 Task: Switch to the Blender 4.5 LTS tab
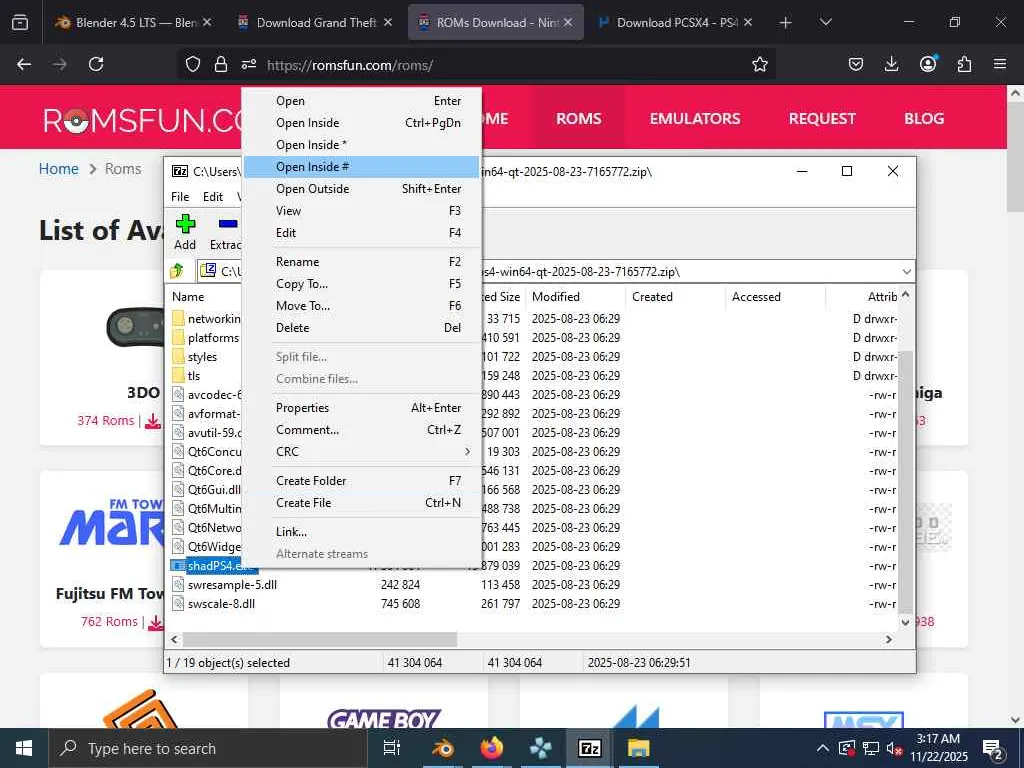[134, 23]
